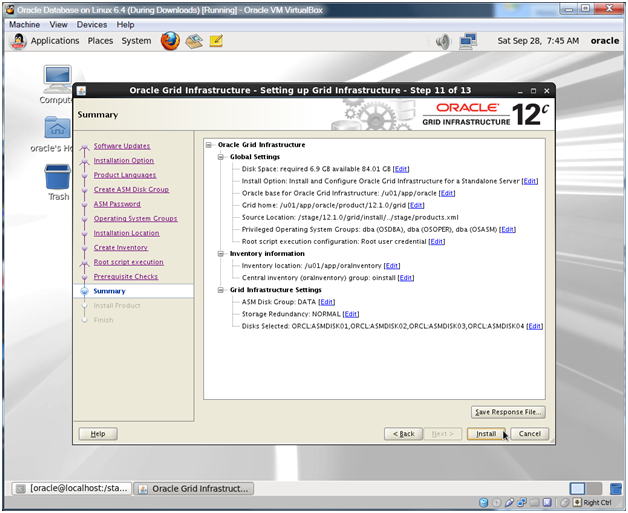Viewport: 628px width, 513px height.
Task: Collapse the Global Settings node
Action: [x=222, y=157]
